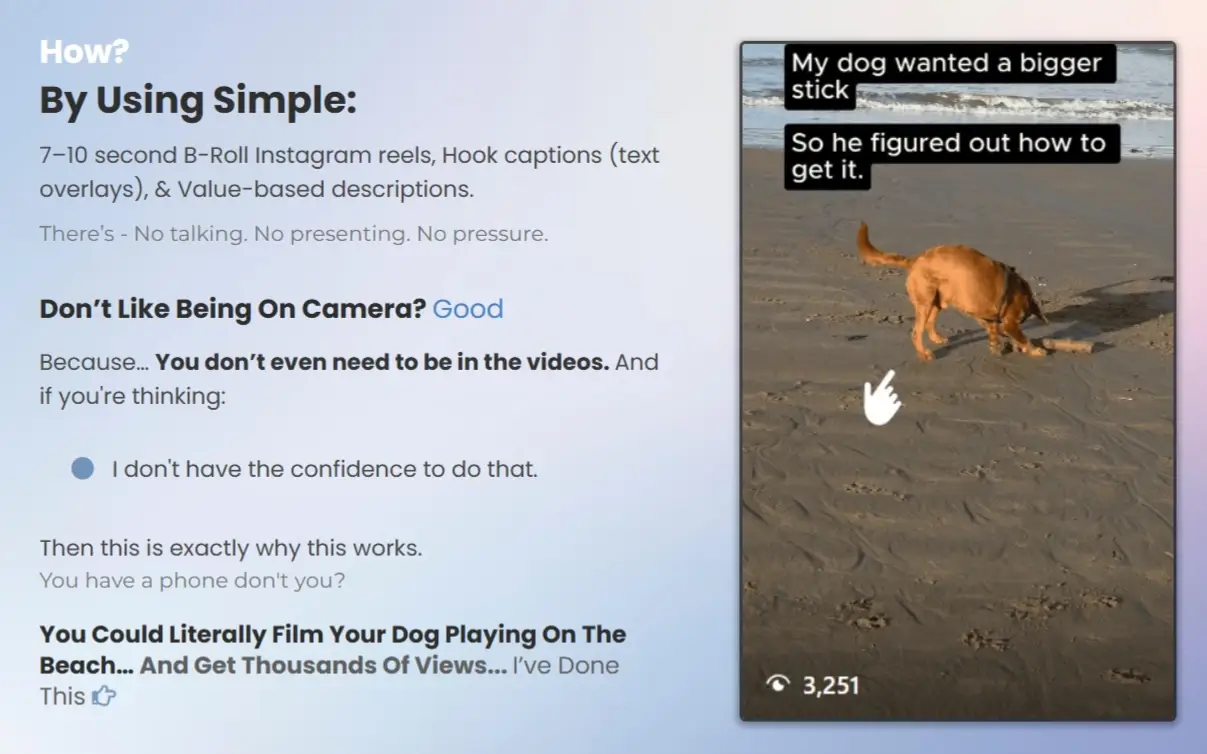Click "Then this is exactly why this works."
Screen dimensions: 1207x754
coord(231,548)
